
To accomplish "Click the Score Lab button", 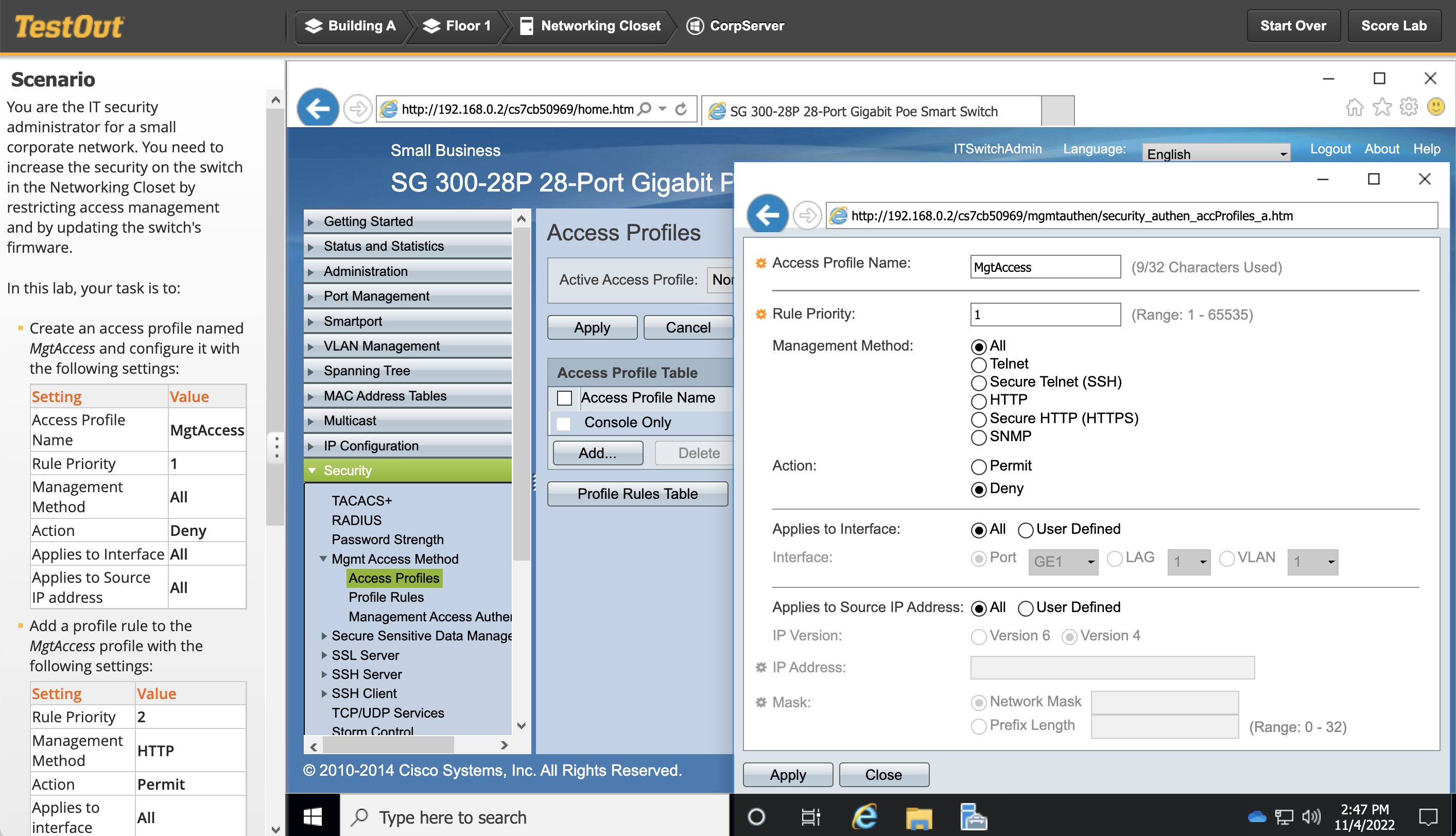I will (x=1394, y=26).
